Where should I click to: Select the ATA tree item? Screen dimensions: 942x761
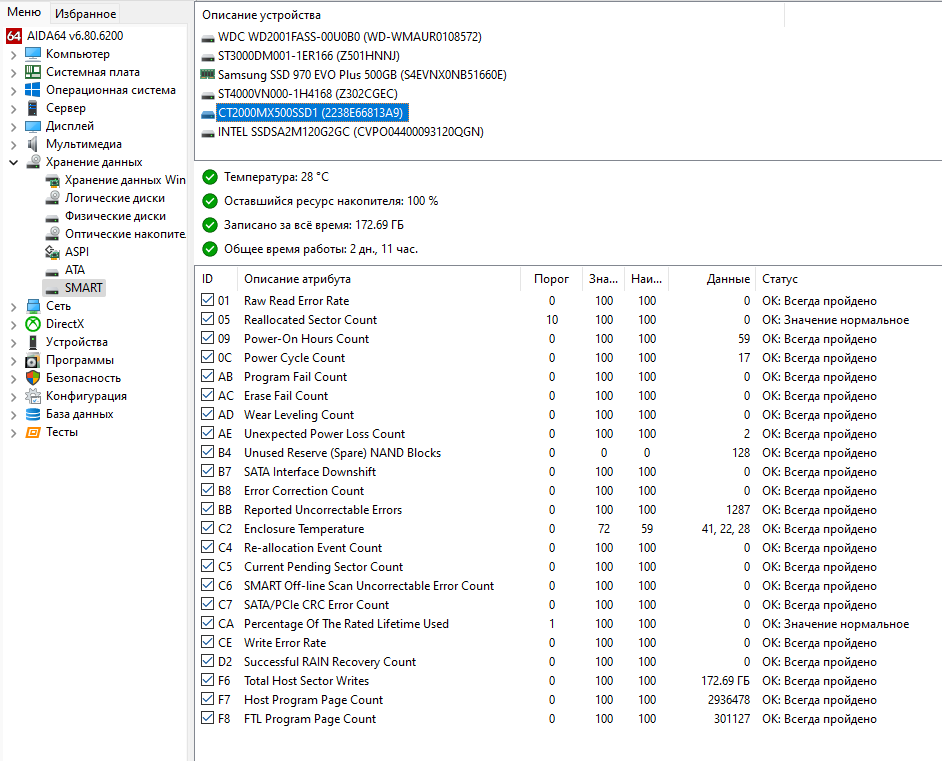click(x=75, y=270)
